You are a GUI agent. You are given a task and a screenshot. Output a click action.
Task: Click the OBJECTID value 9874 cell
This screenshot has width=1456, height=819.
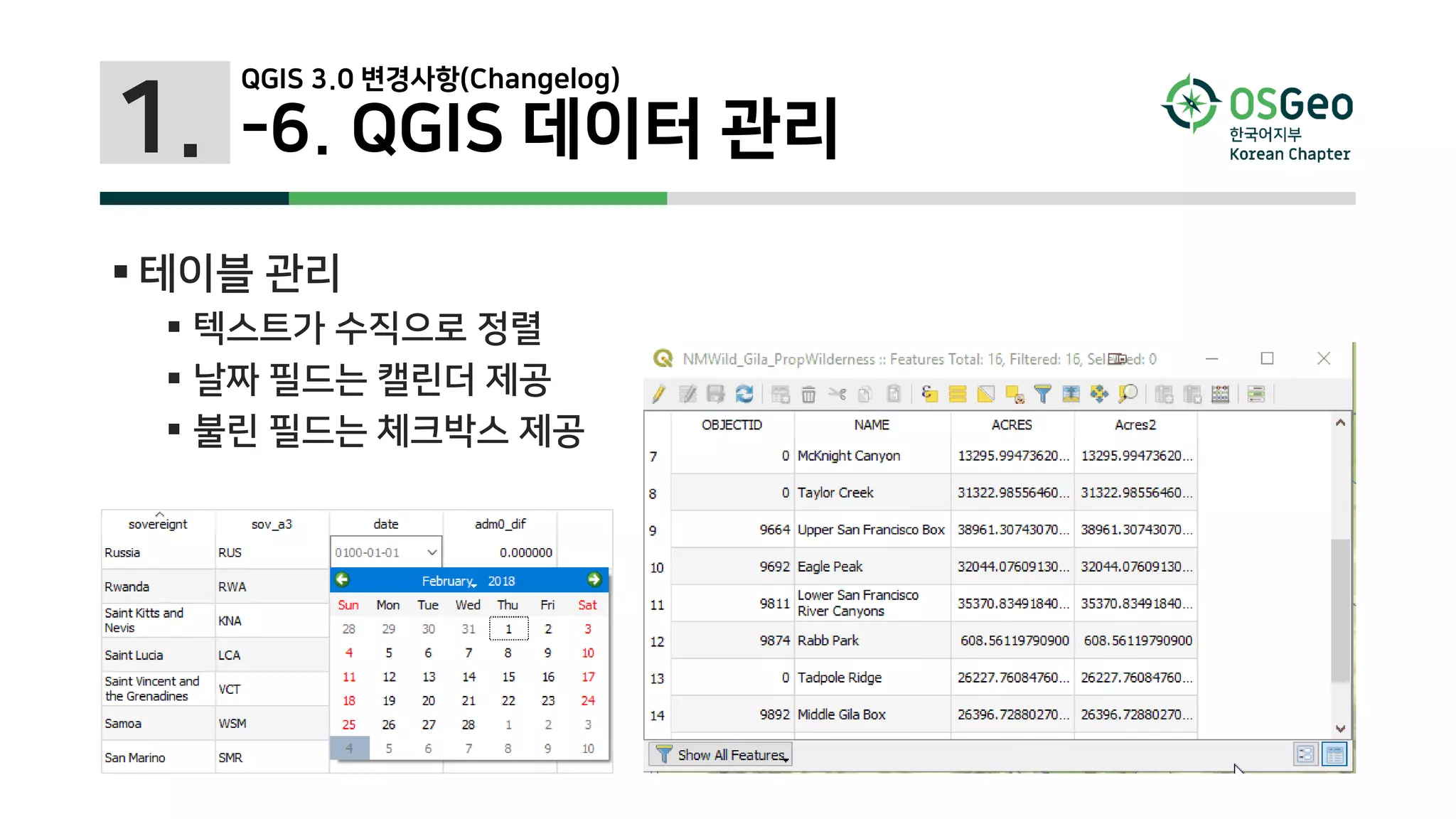click(x=732, y=641)
